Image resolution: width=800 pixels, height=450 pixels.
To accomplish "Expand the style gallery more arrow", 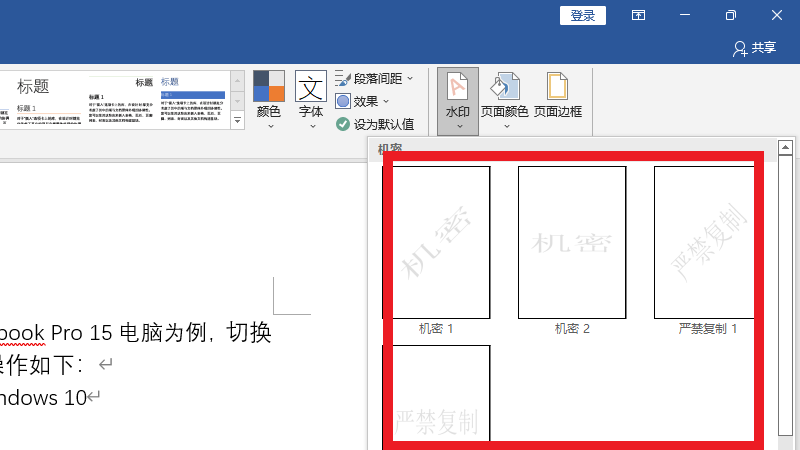I will [237, 121].
